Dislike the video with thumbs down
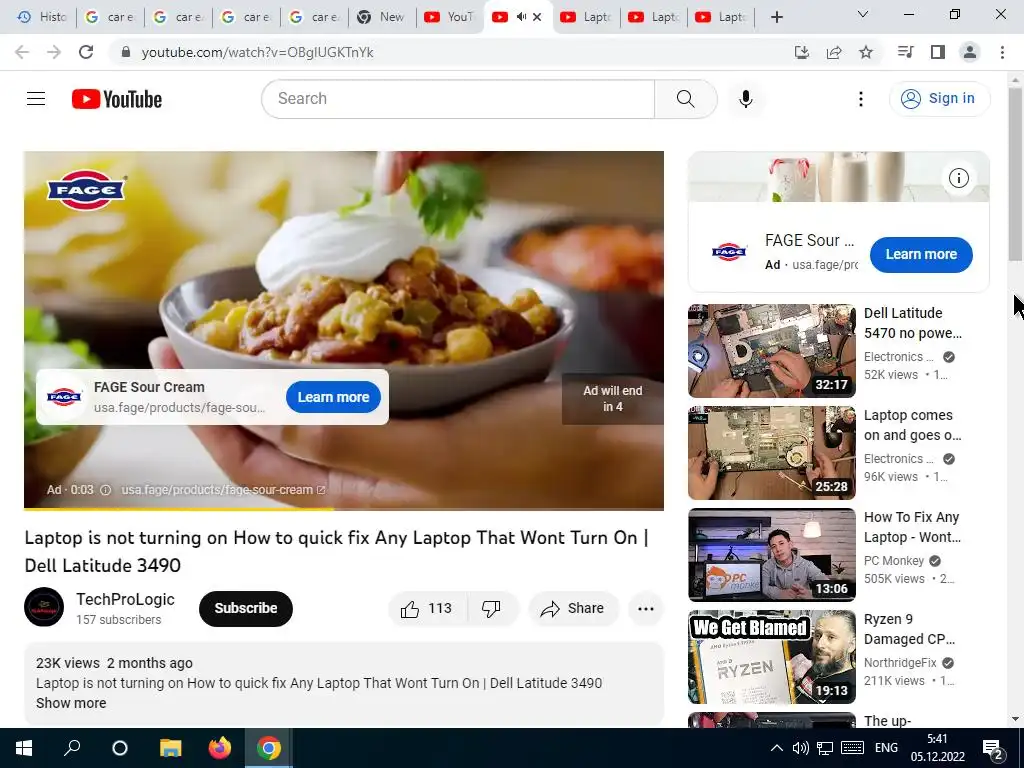Image resolution: width=1024 pixels, height=768 pixels. (x=492, y=609)
